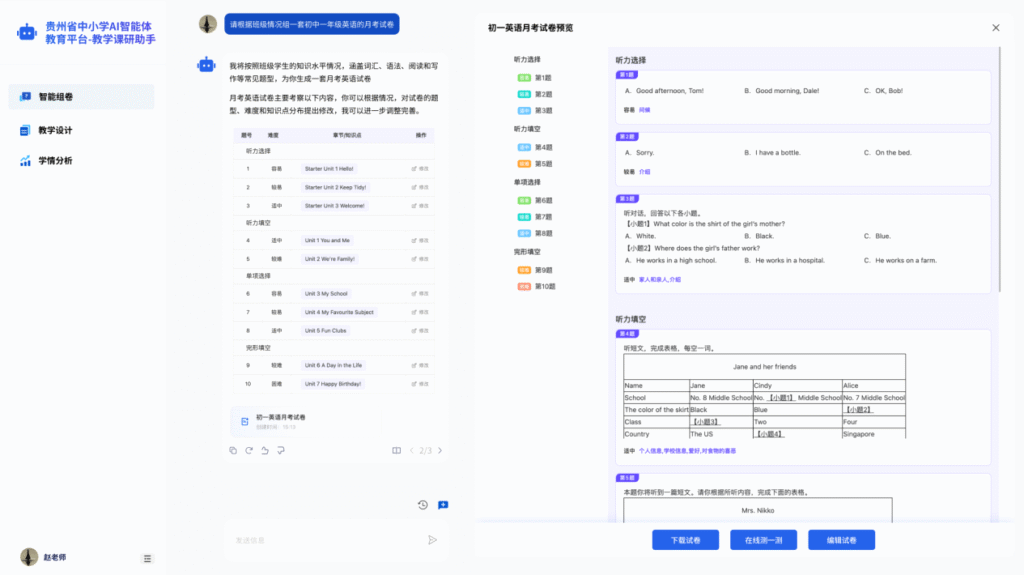Go to the next response version arrow
The height and width of the screenshot is (575, 1024).
[440, 451]
